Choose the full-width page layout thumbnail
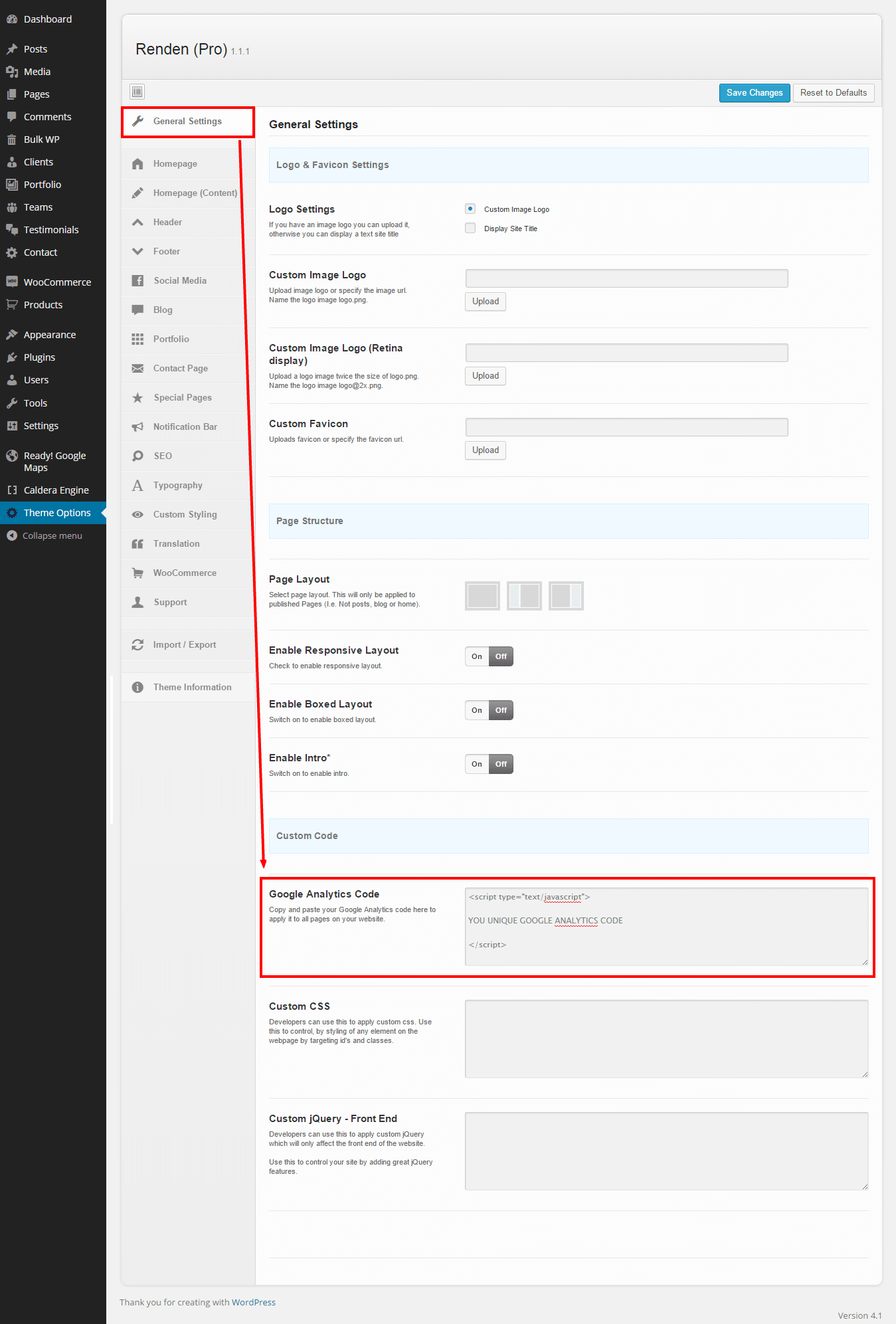 (x=482, y=596)
